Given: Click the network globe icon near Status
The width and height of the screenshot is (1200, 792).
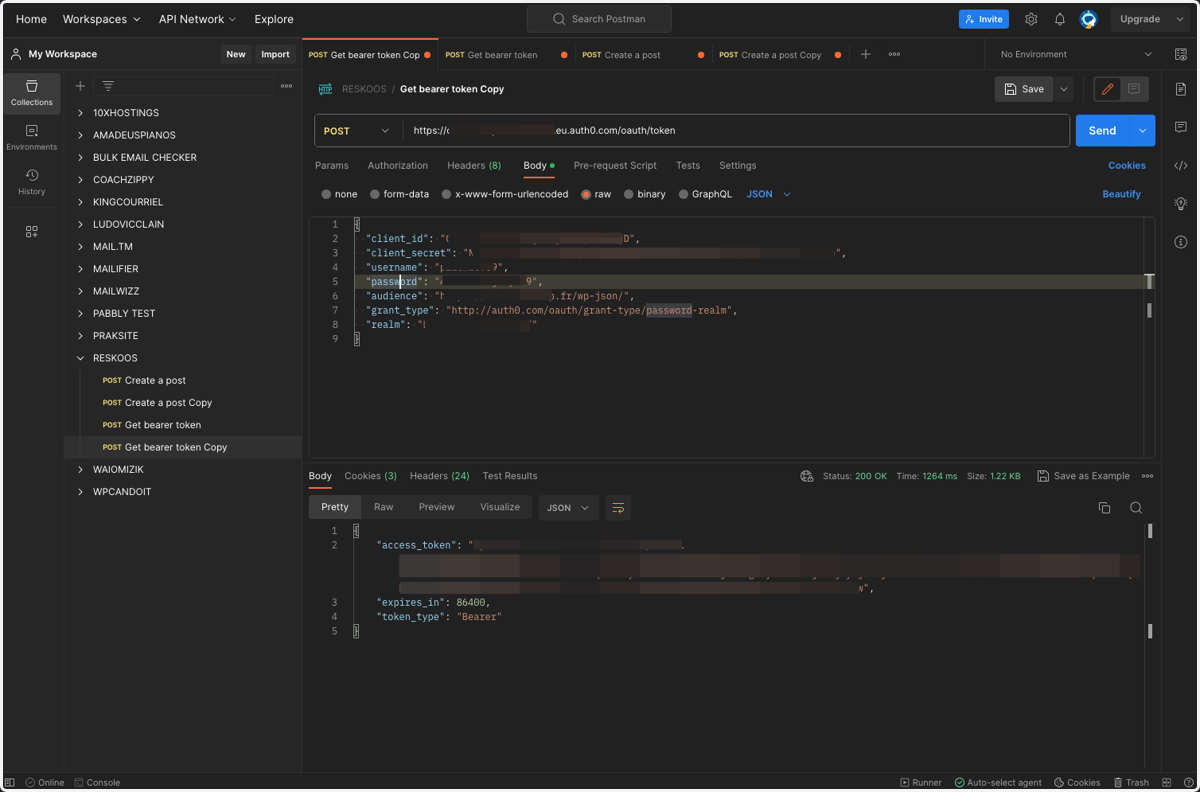Looking at the screenshot, I should pos(807,476).
